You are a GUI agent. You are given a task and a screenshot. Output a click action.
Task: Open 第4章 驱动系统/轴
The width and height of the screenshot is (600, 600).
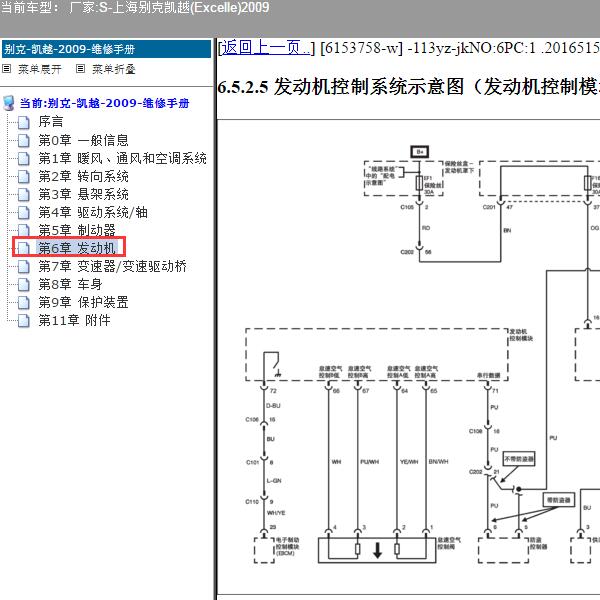(x=93, y=212)
